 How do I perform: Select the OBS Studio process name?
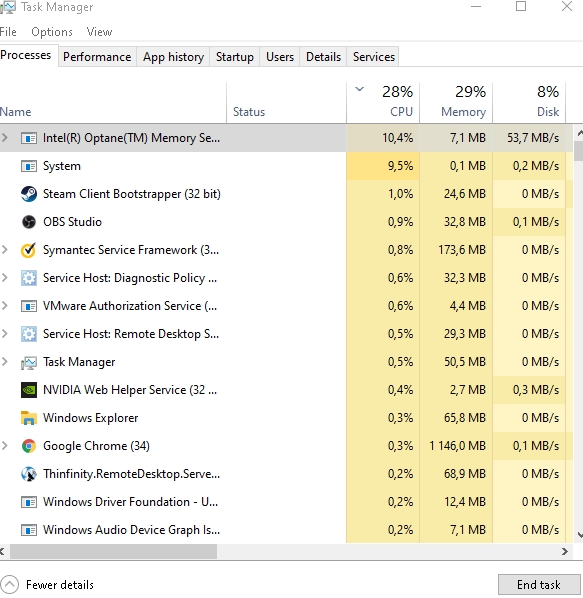[x=72, y=222]
